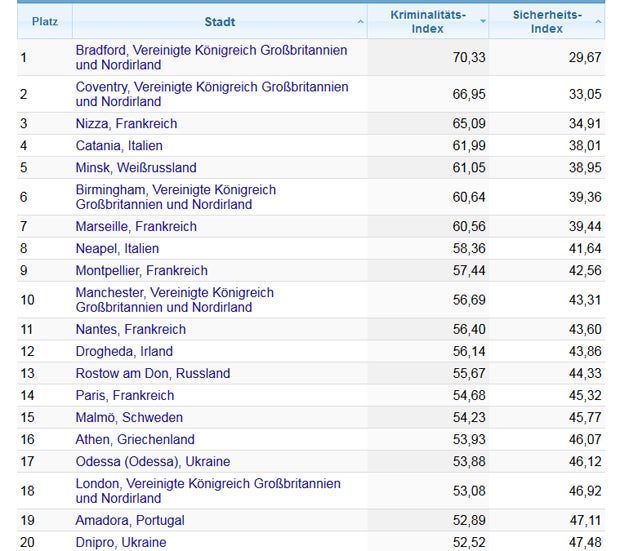
Task: Open Malmö, Schweden link
Action: tap(129, 417)
